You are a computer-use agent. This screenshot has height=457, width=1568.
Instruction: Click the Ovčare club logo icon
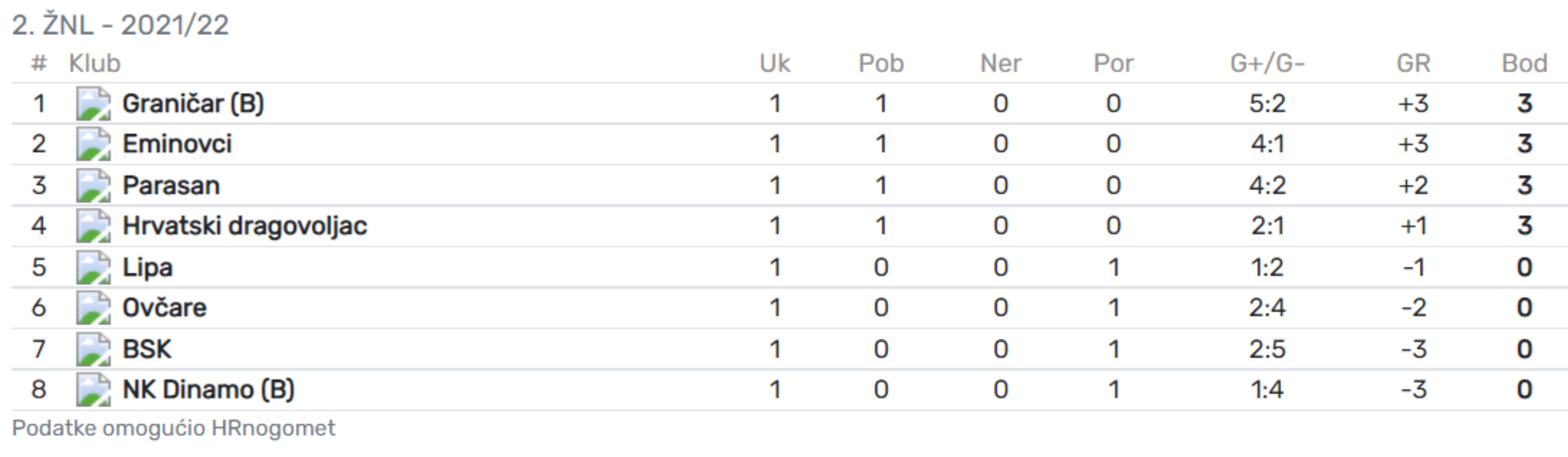[x=94, y=308]
